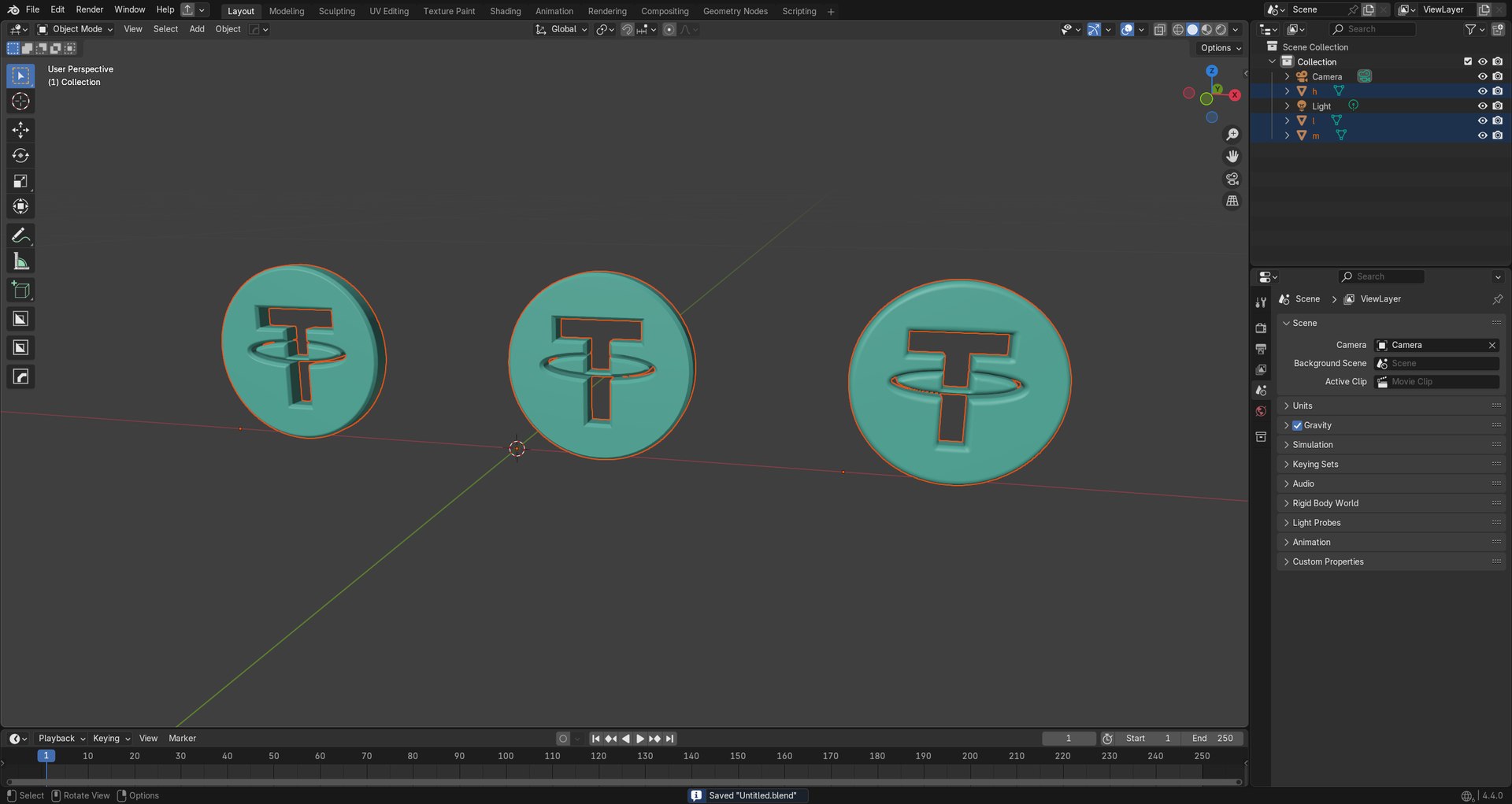Image resolution: width=1512 pixels, height=804 pixels.
Task: Activate the Rotate tool
Action: (20, 156)
